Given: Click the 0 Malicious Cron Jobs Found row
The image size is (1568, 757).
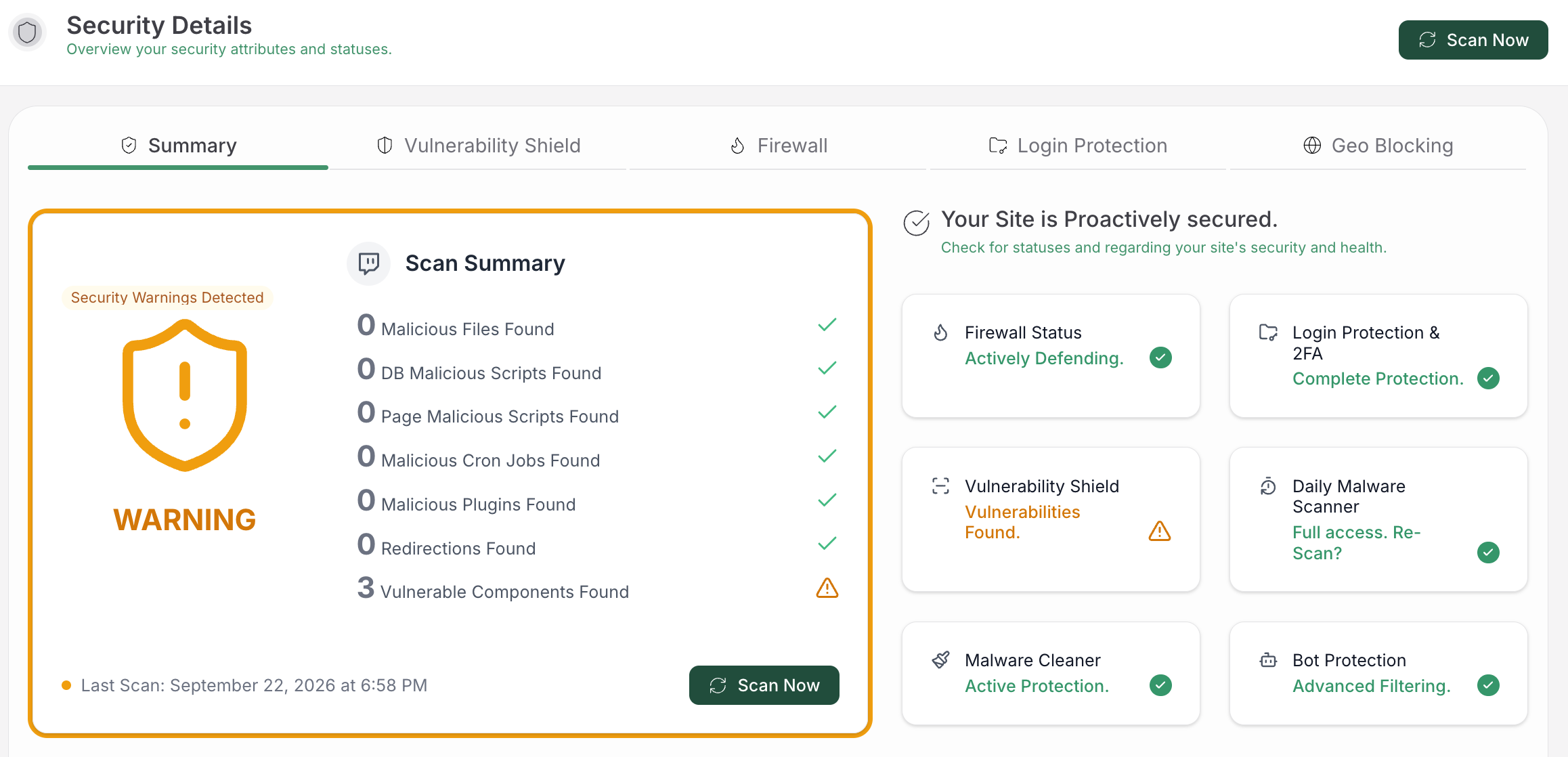Looking at the screenshot, I should [598, 456].
